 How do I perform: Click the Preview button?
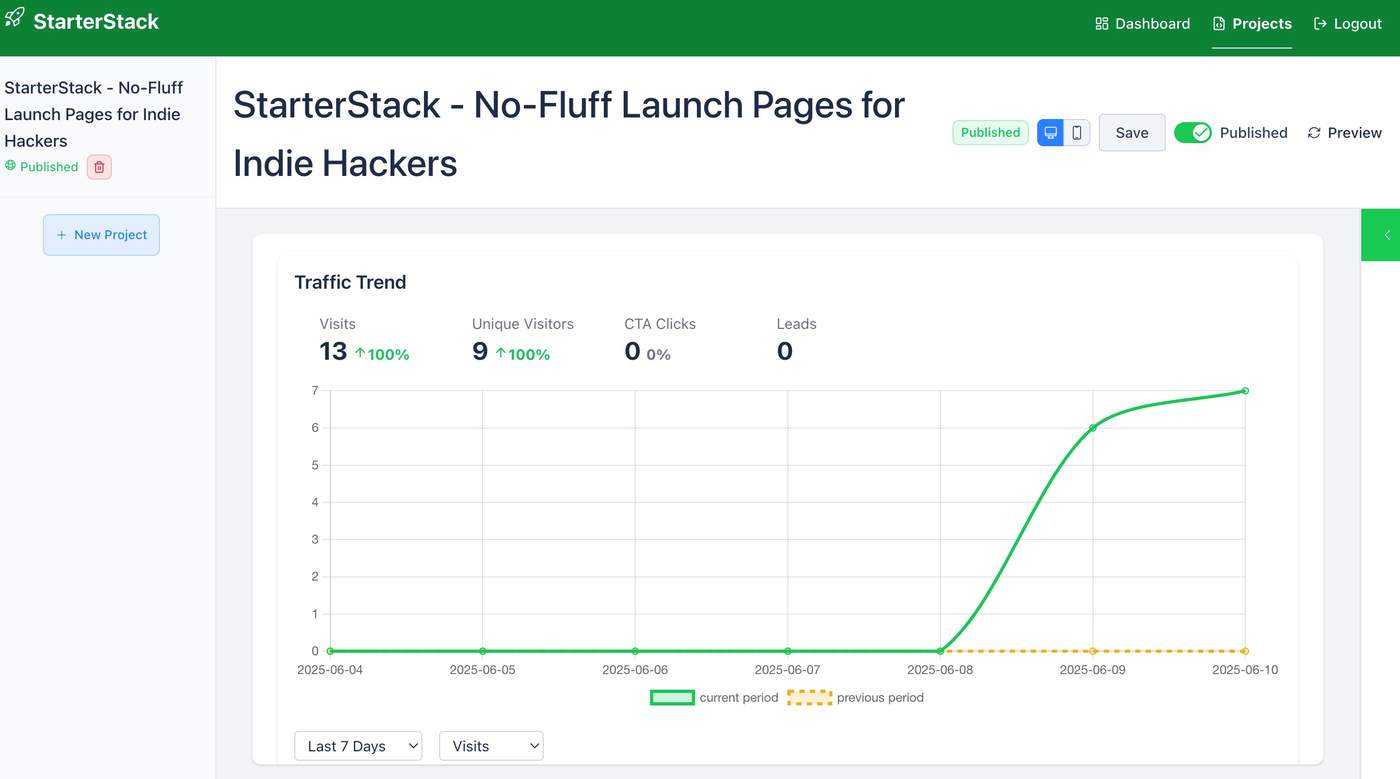pyautogui.click(x=1344, y=133)
